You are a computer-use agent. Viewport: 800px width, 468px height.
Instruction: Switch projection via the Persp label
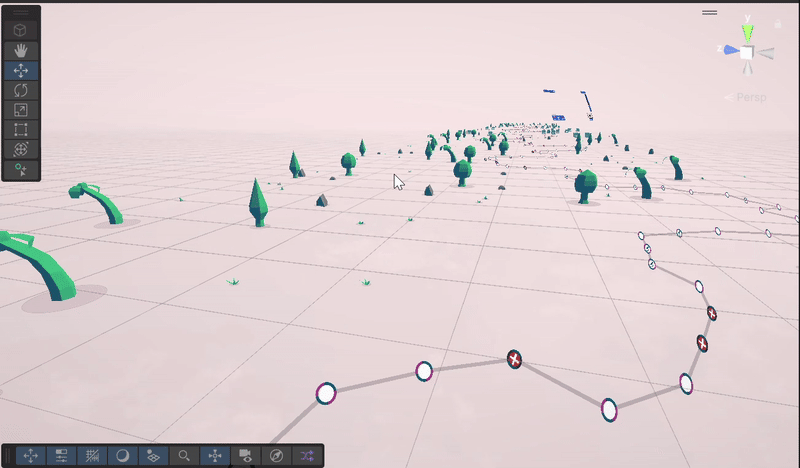[x=751, y=97]
